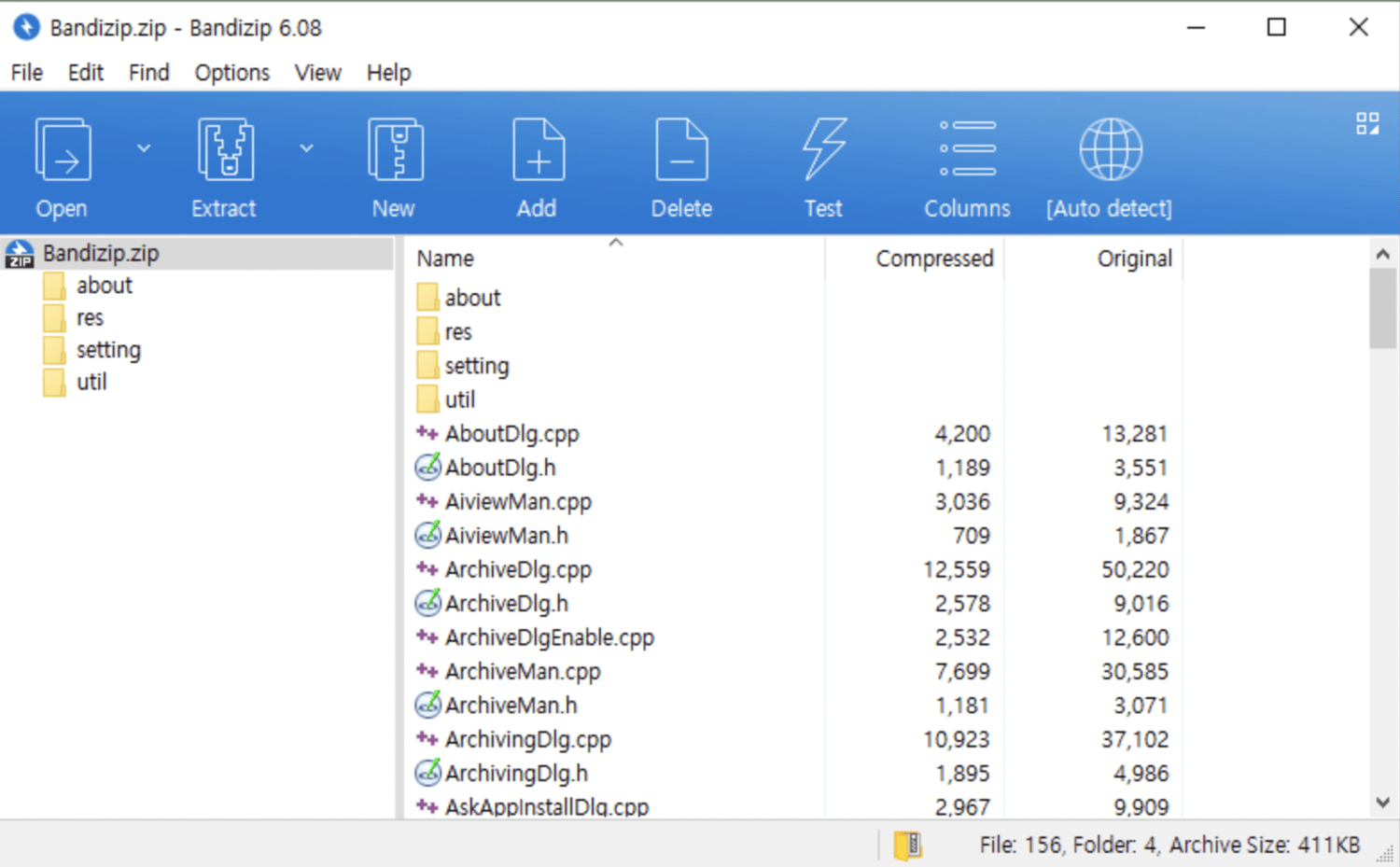
Task: Select Bandizip.zip root in the folder tree
Action: click(102, 252)
